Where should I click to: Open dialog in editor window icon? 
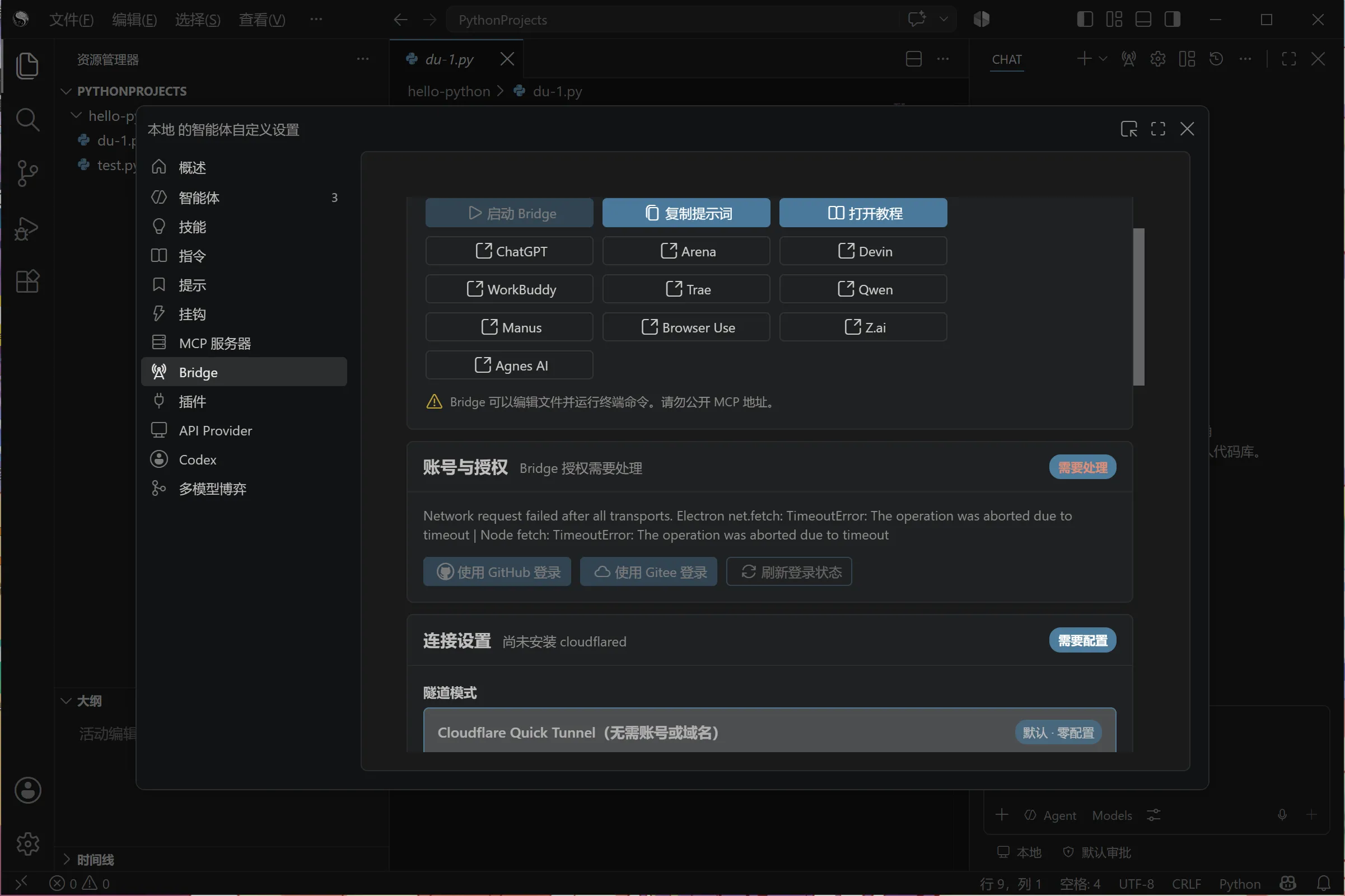pos(1128,129)
